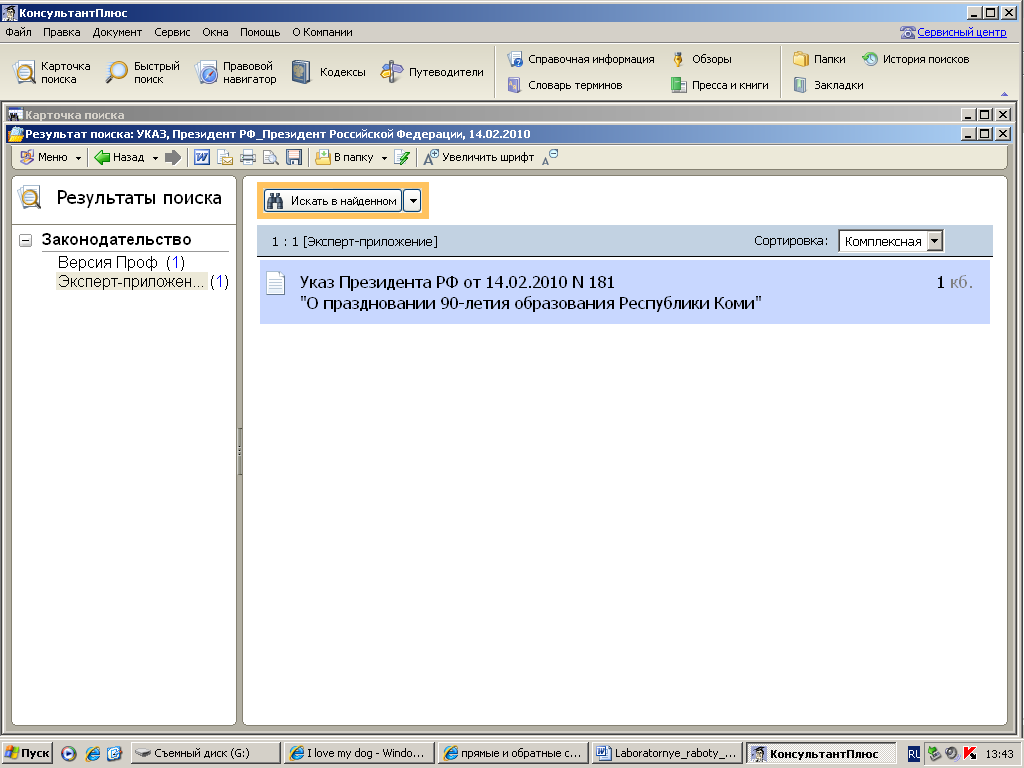Screen dimensions: 1024x768
Task: Open the Сервис menu
Action: (172, 32)
